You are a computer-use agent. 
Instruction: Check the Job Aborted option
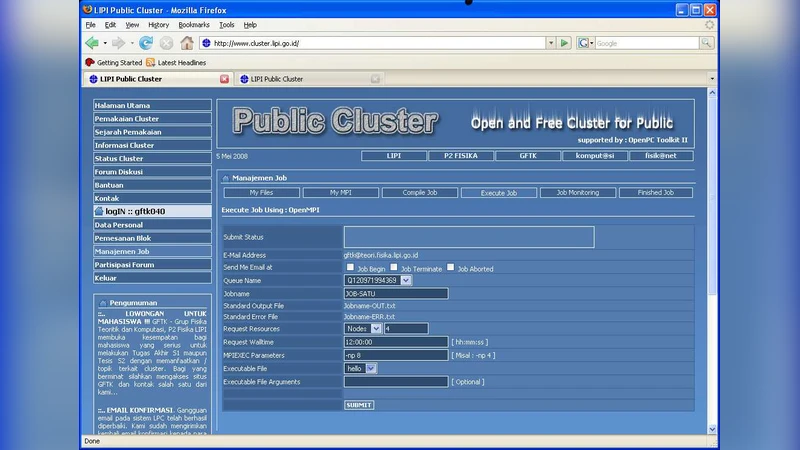450,267
